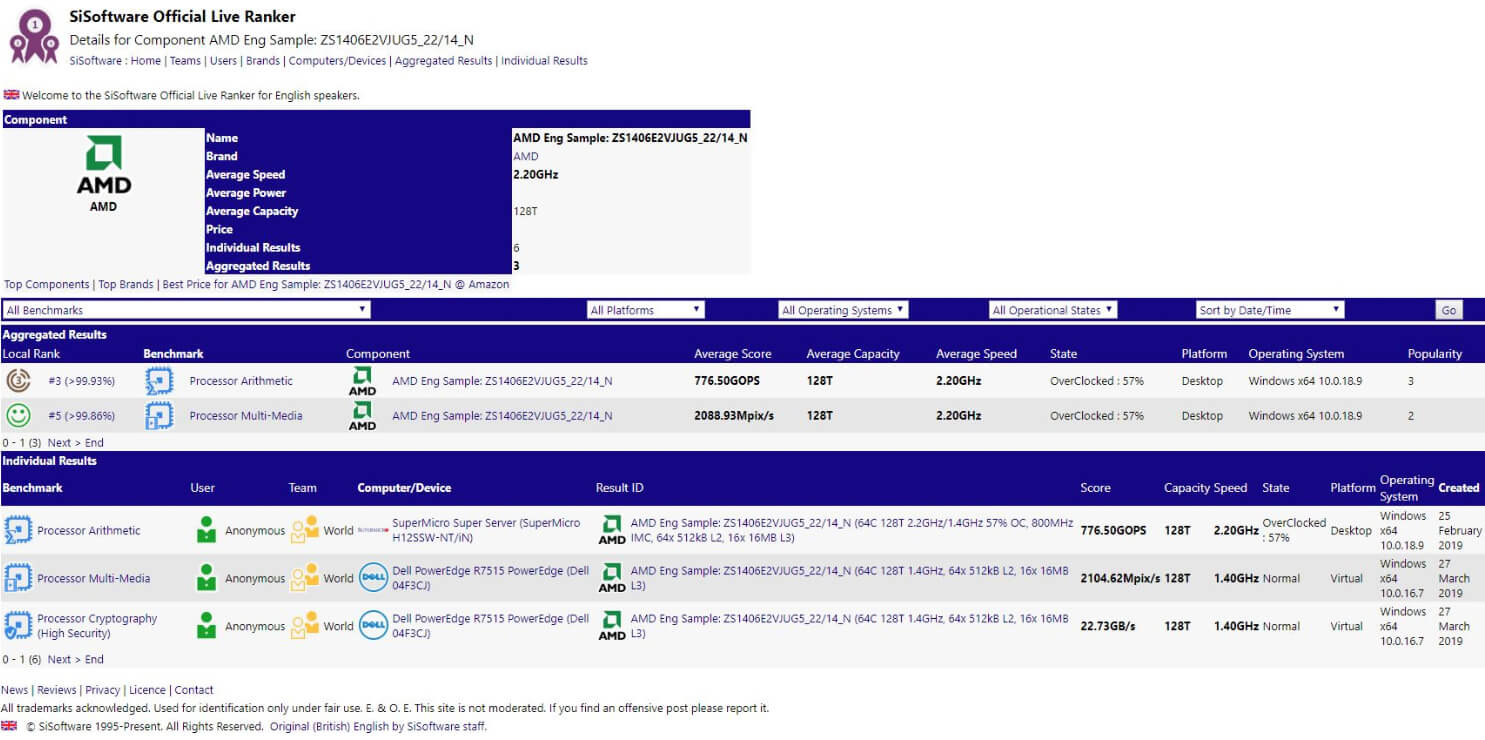The height and width of the screenshot is (740, 1485).
Task: Open the Individual Results navigation link
Action: pos(544,61)
